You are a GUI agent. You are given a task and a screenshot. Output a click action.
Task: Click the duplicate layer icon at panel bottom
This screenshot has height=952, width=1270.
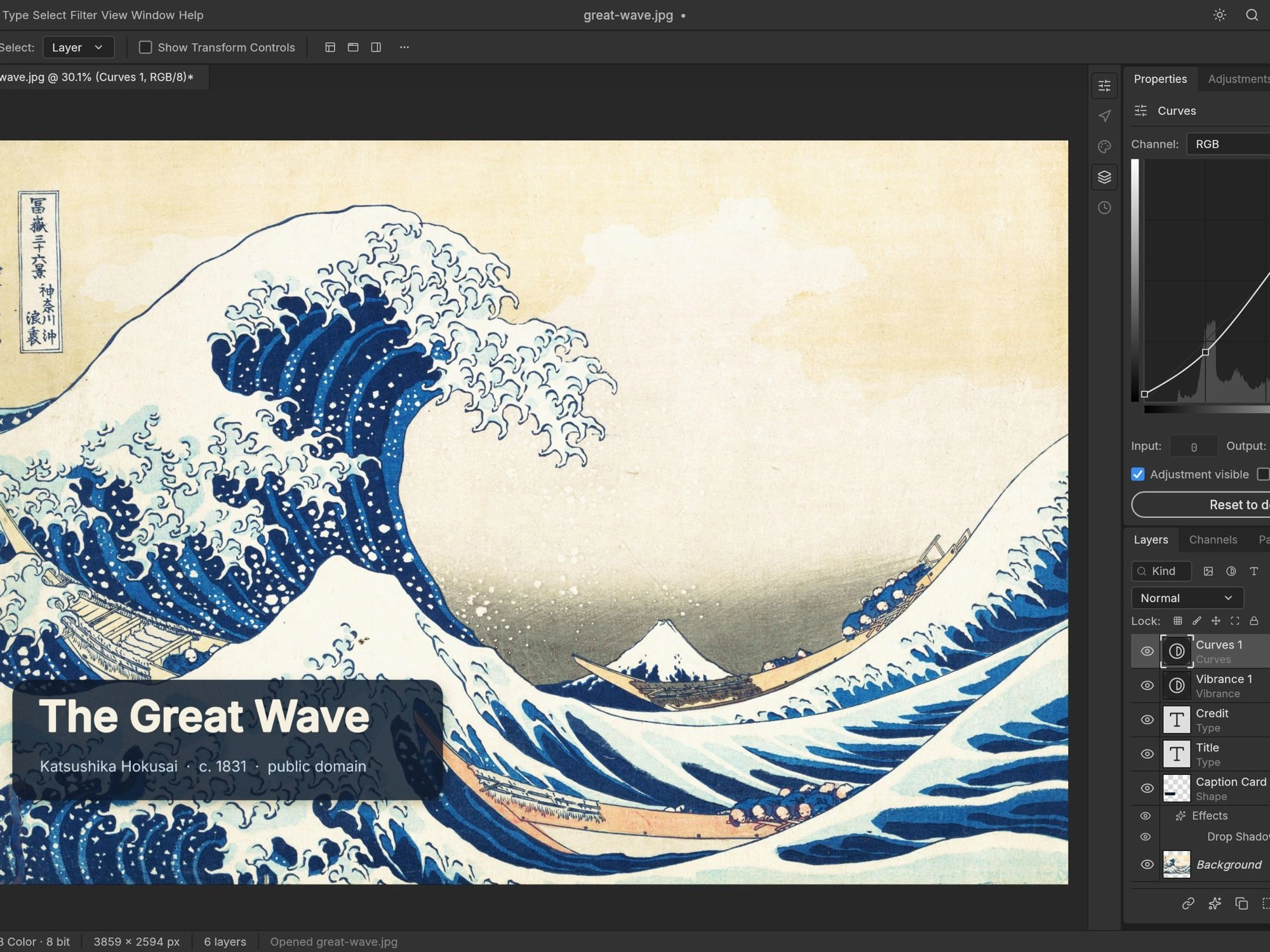1241,903
